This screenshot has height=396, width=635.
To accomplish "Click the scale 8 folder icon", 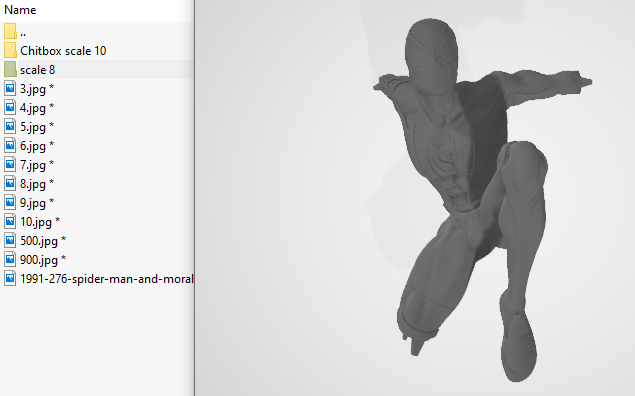I will click(10, 69).
